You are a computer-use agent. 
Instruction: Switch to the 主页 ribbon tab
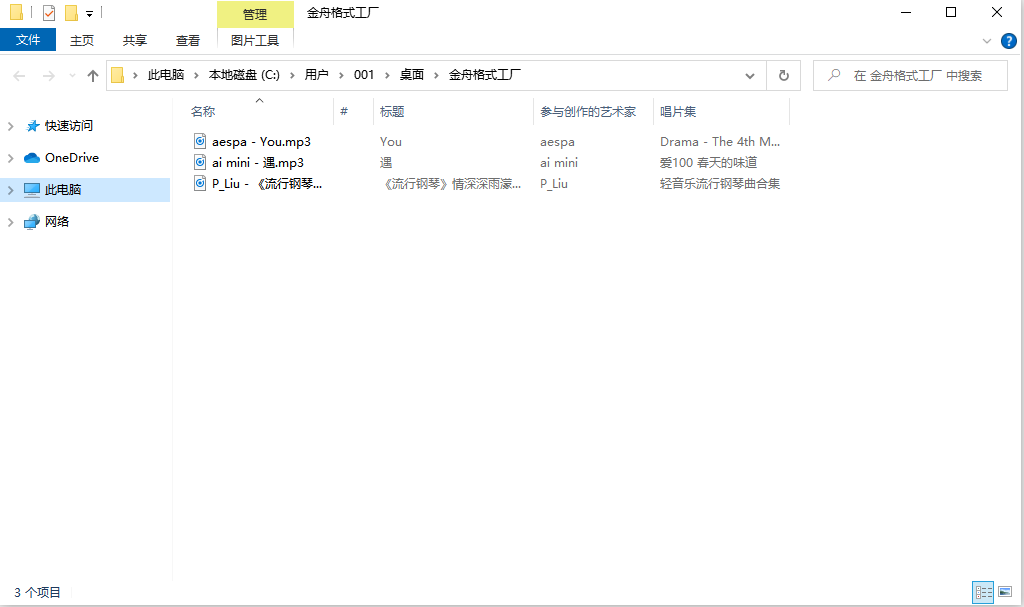click(82, 41)
